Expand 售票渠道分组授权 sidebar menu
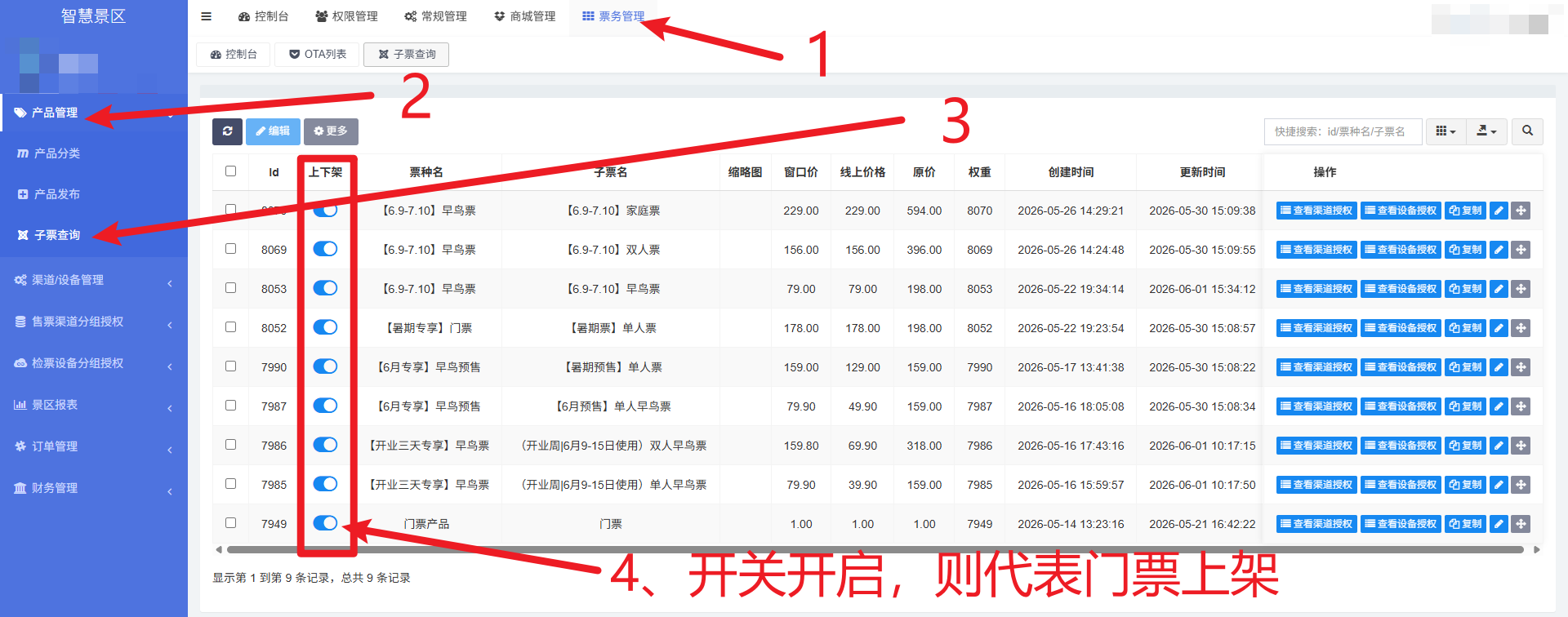 [x=94, y=322]
